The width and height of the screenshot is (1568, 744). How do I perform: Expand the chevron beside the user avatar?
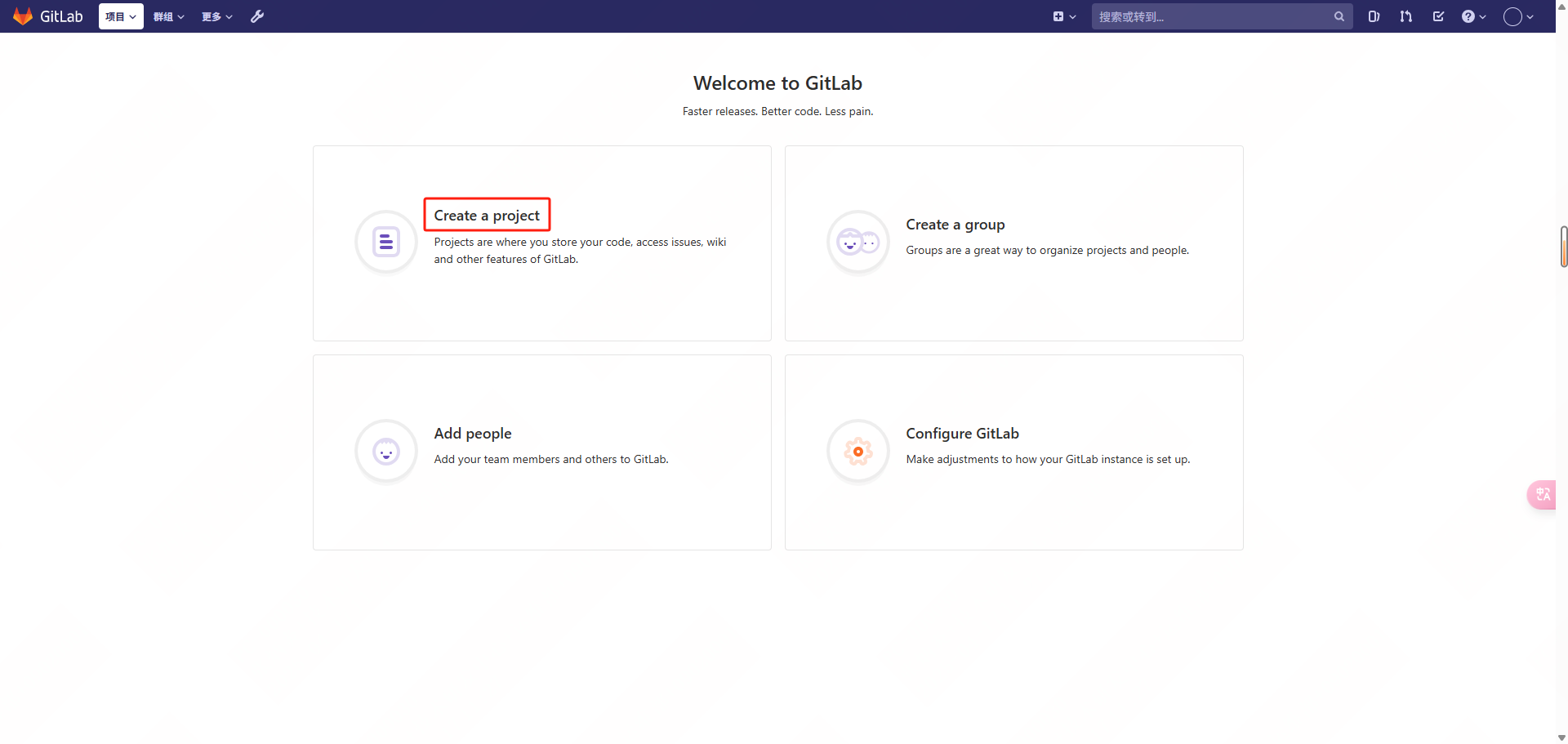coord(1530,16)
